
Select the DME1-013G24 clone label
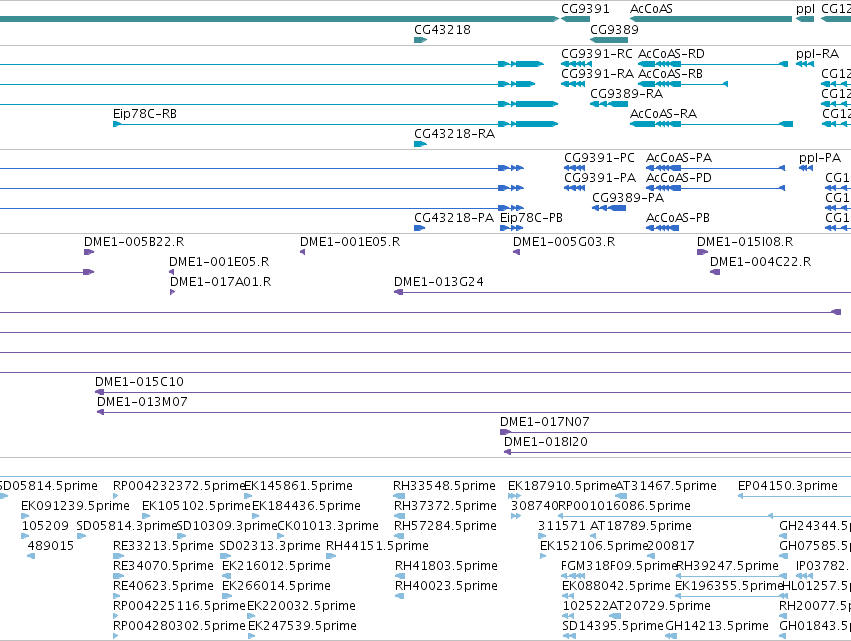point(439,282)
